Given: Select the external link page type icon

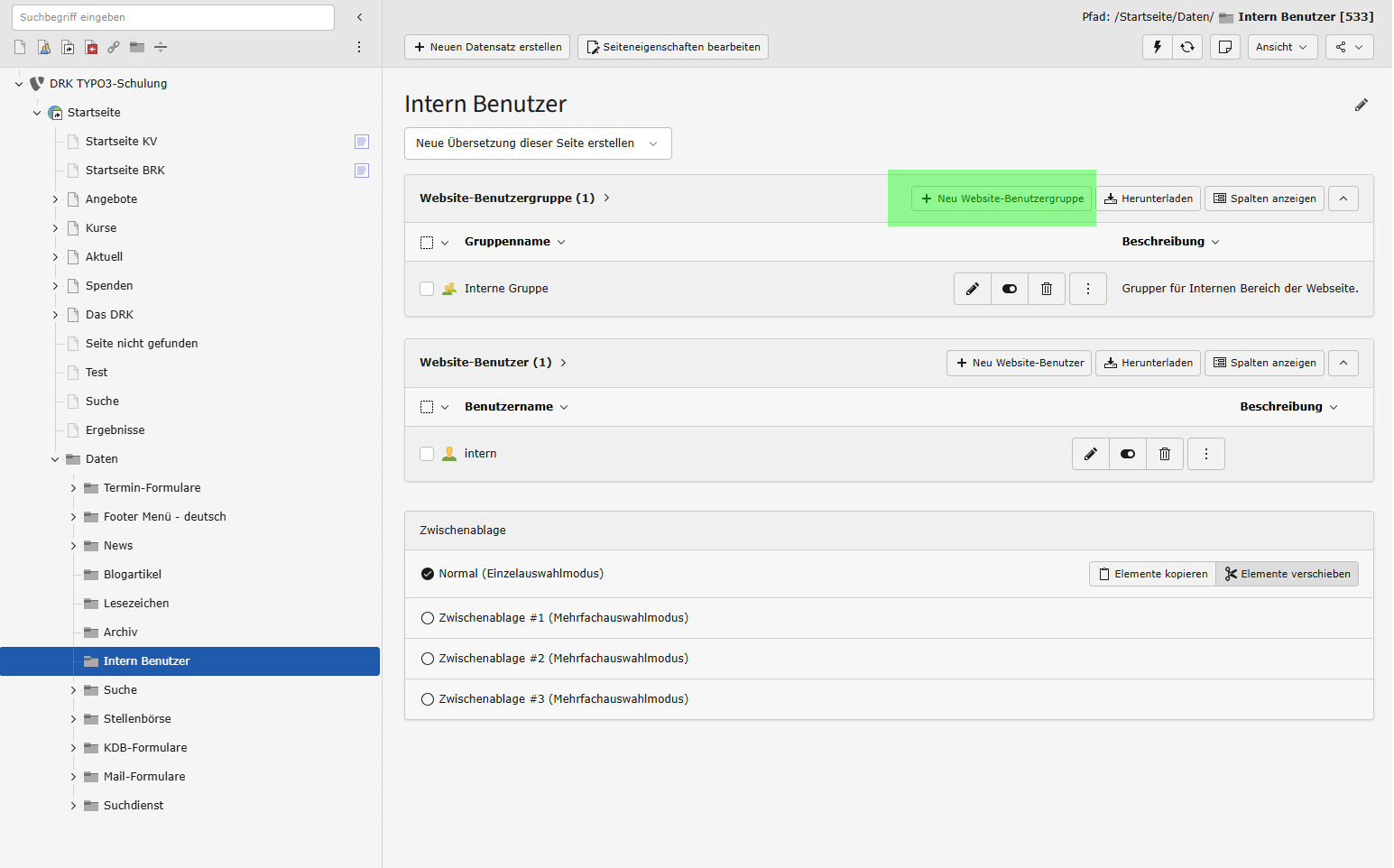Looking at the screenshot, I should [x=114, y=47].
